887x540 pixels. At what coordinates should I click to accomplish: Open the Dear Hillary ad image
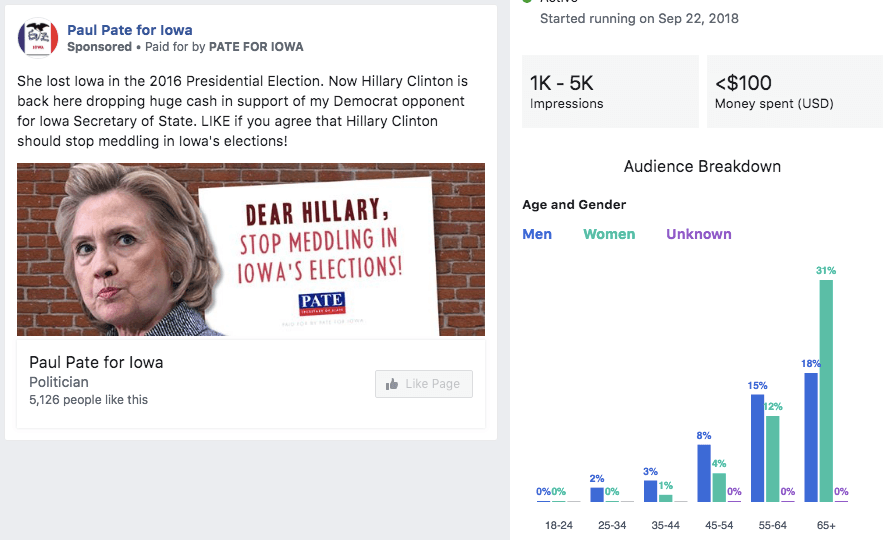(251, 249)
